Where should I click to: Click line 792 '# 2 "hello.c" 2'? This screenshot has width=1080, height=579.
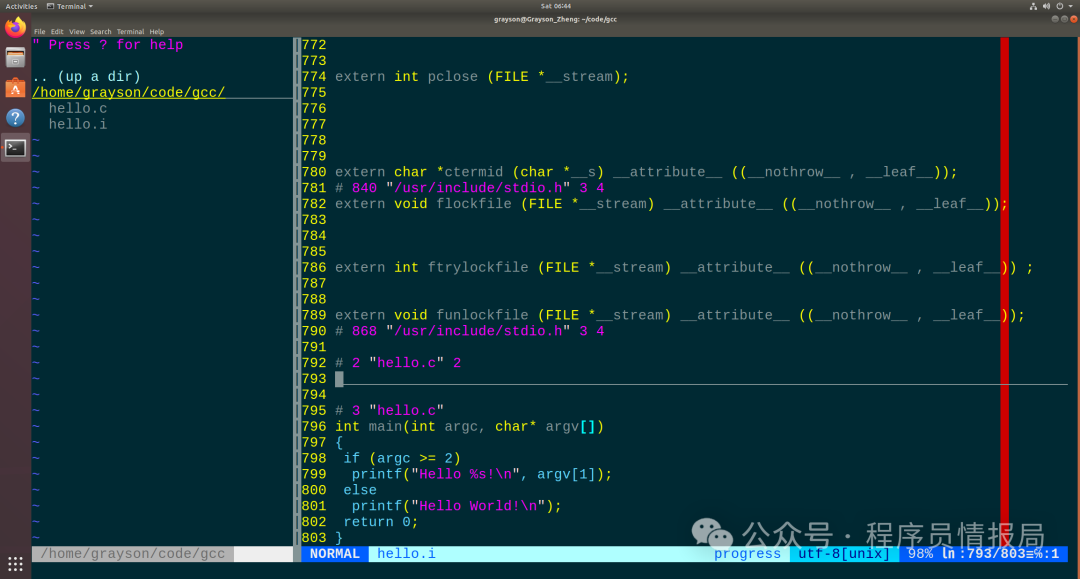tap(398, 363)
